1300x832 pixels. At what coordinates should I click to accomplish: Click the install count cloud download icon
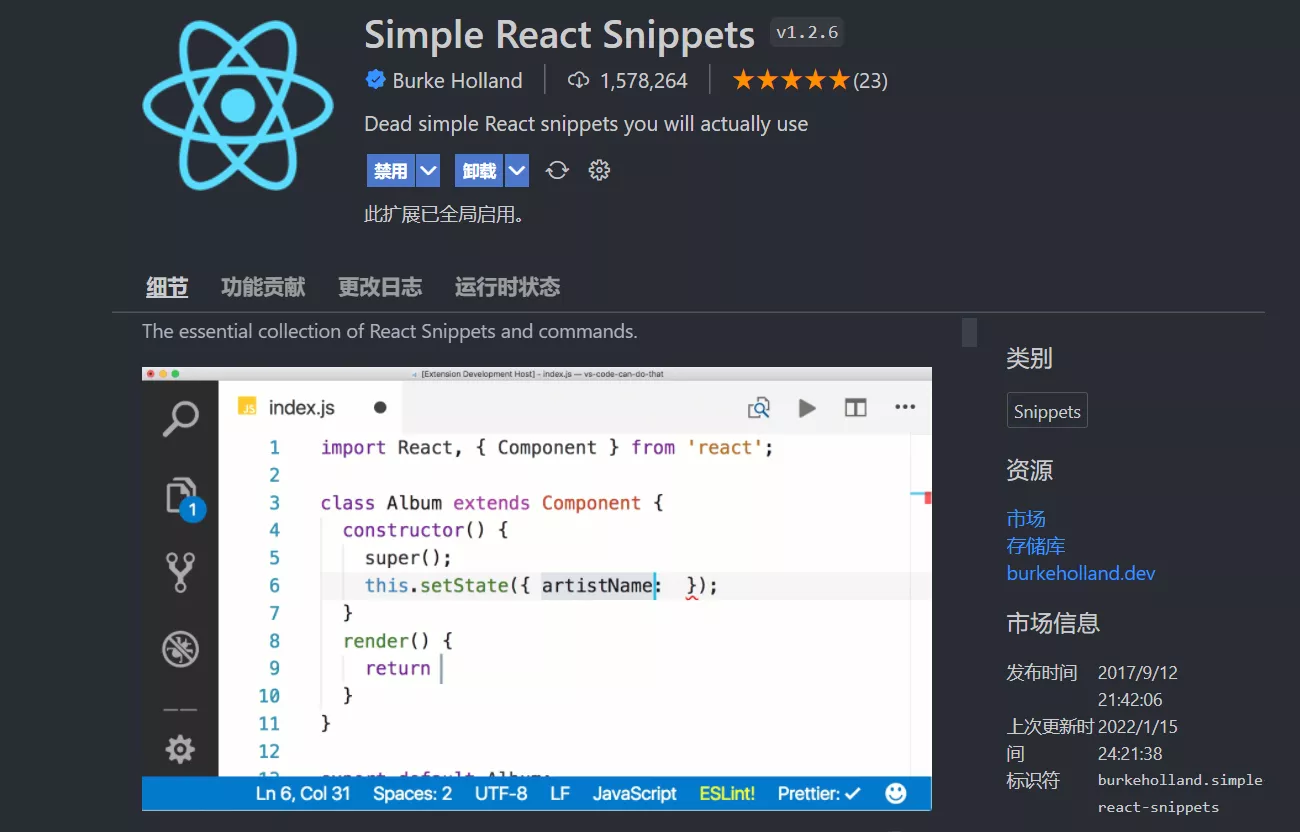click(578, 80)
